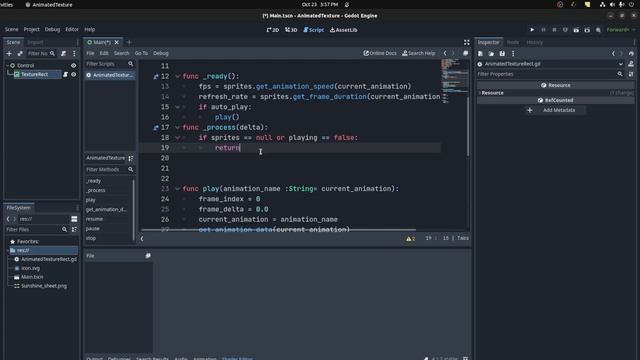Switch to Script workspace
Screen dimensions: 640x360
(313, 30)
